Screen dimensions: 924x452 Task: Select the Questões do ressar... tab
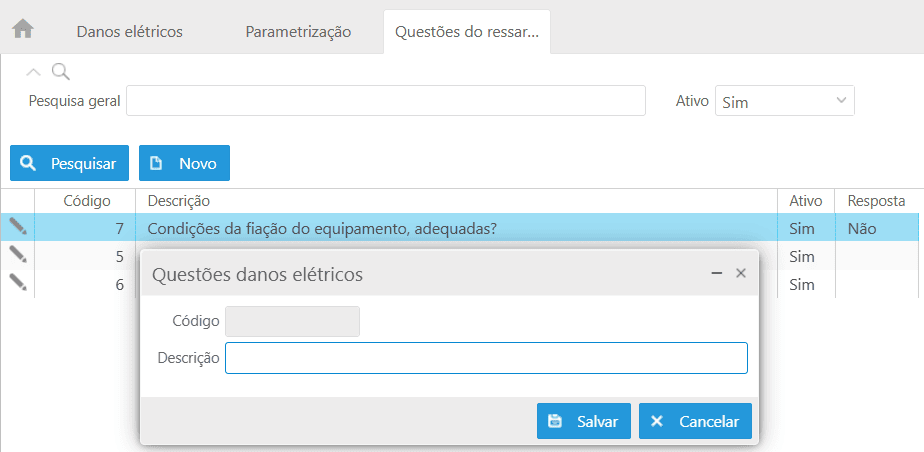tap(467, 31)
